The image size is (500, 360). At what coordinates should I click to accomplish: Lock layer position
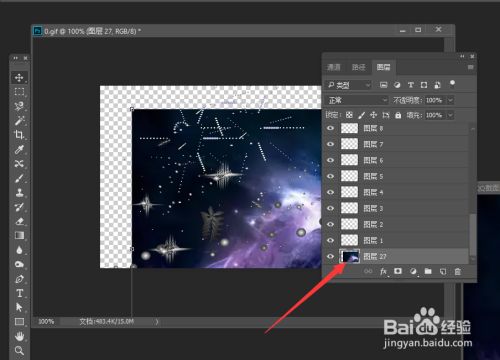click(374, 115)
